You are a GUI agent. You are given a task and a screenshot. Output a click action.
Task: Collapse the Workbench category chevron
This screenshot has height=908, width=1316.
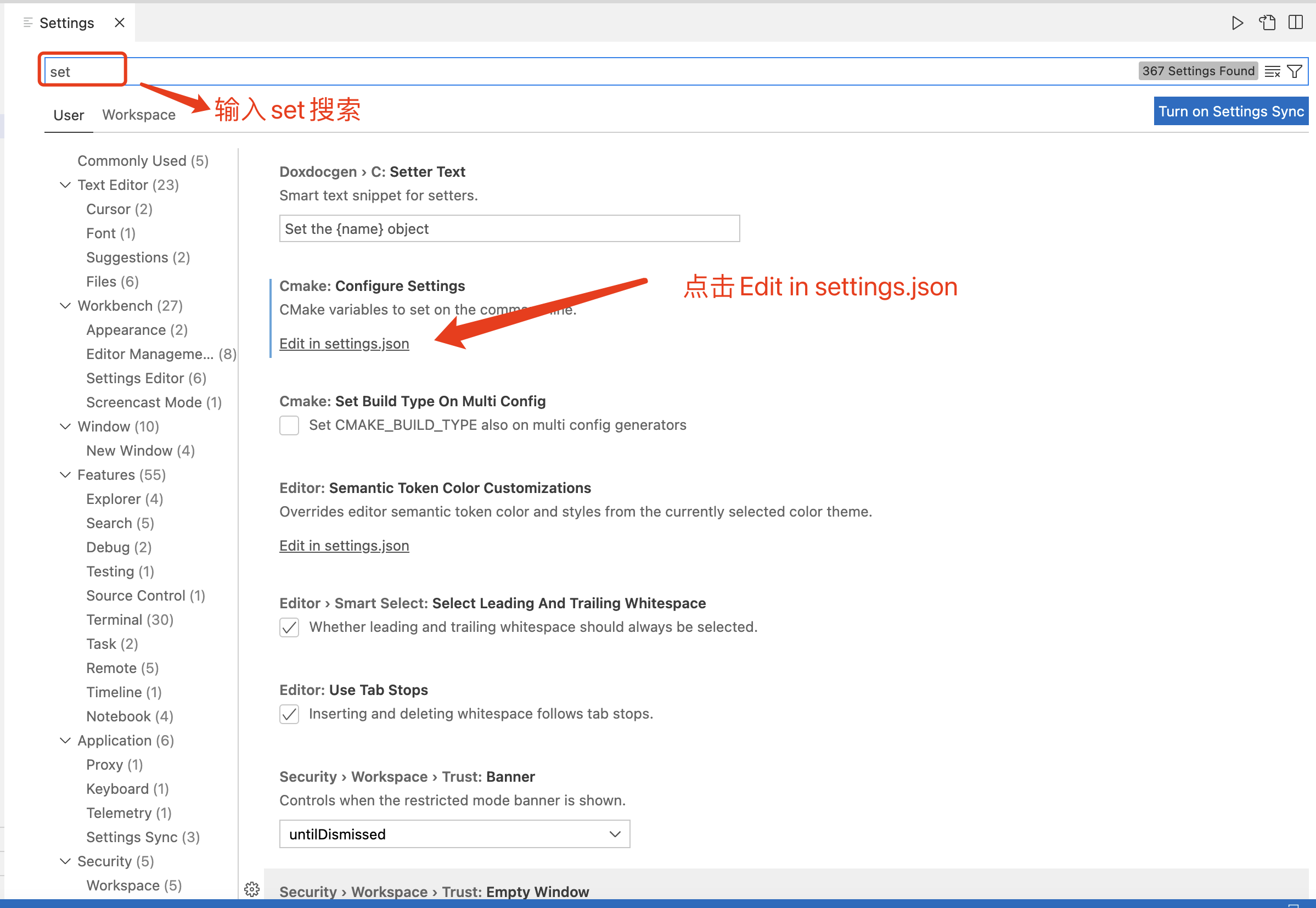[x=65, y=306]
